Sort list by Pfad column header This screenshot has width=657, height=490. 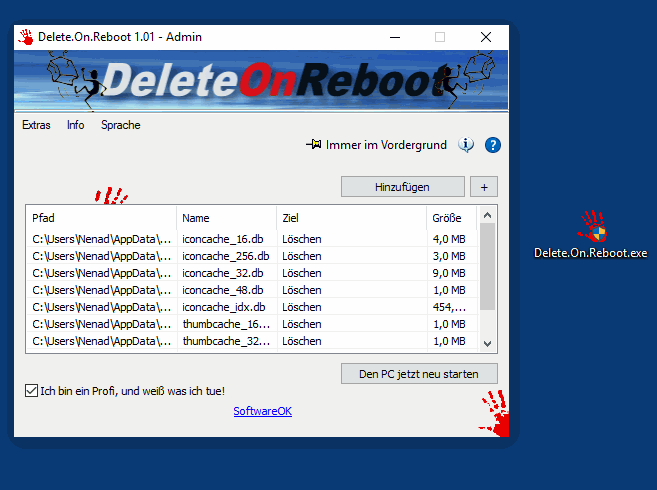pos(101,218)
